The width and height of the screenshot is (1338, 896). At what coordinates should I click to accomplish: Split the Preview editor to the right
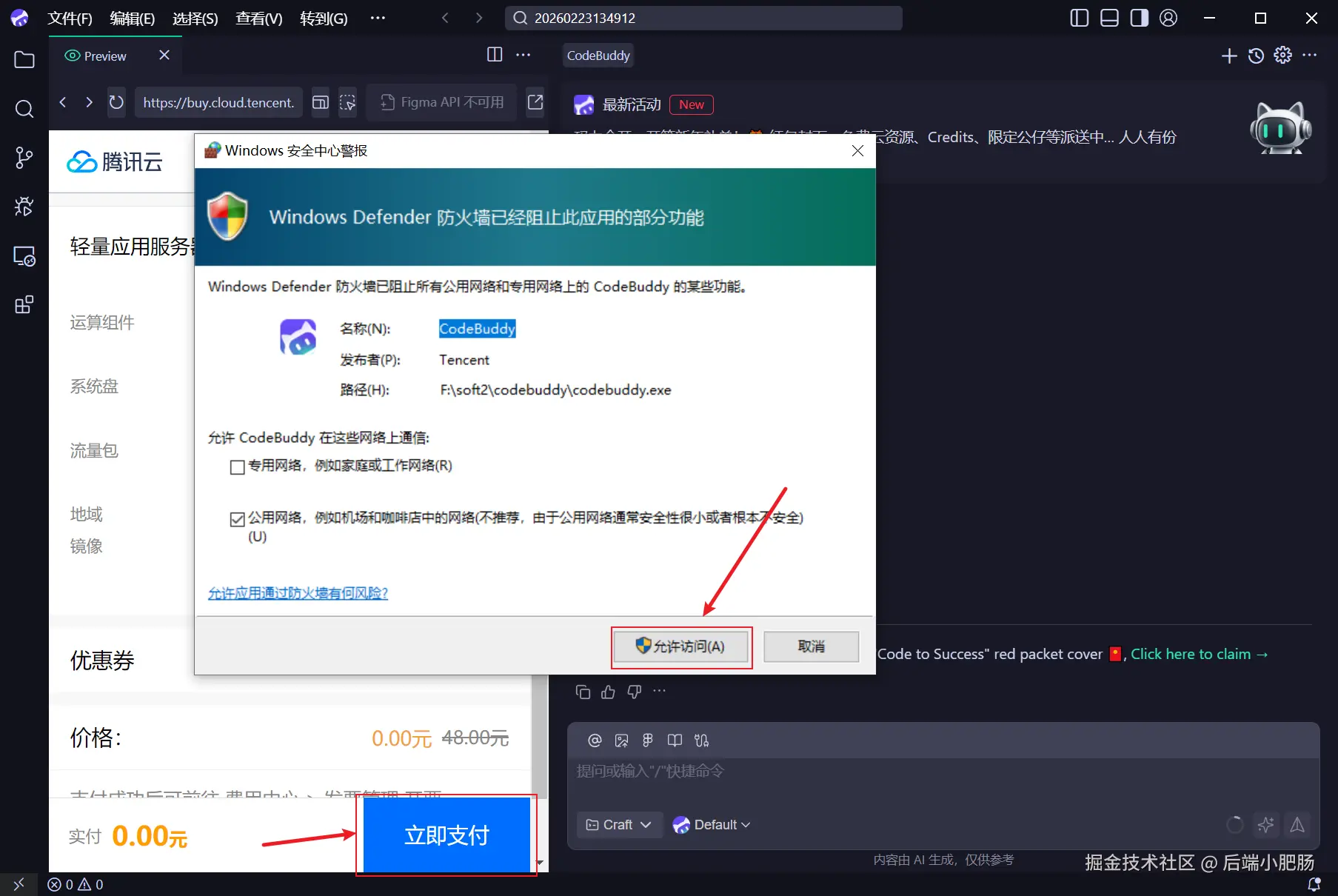(x=495, y=55)
